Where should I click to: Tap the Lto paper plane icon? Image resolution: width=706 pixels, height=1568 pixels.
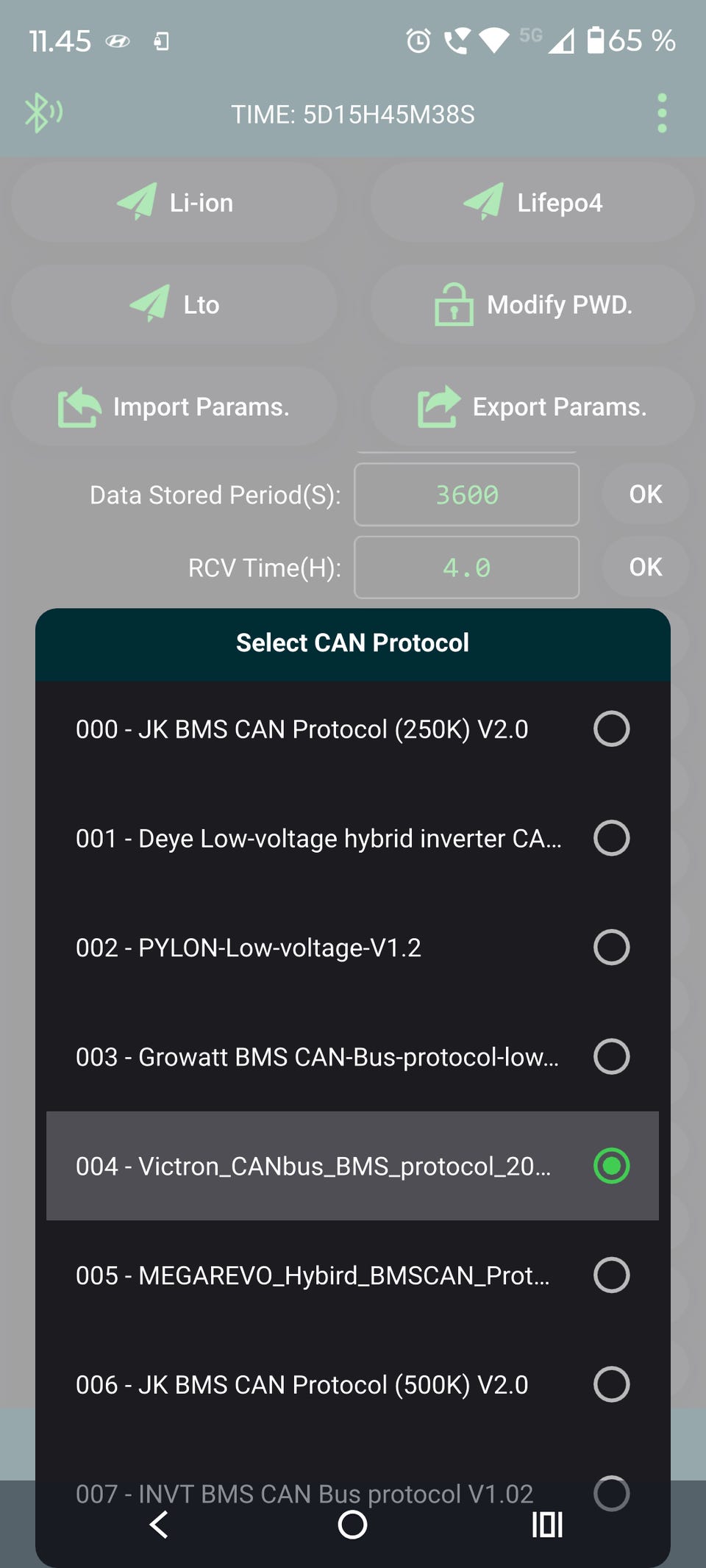tap(150, 303)
